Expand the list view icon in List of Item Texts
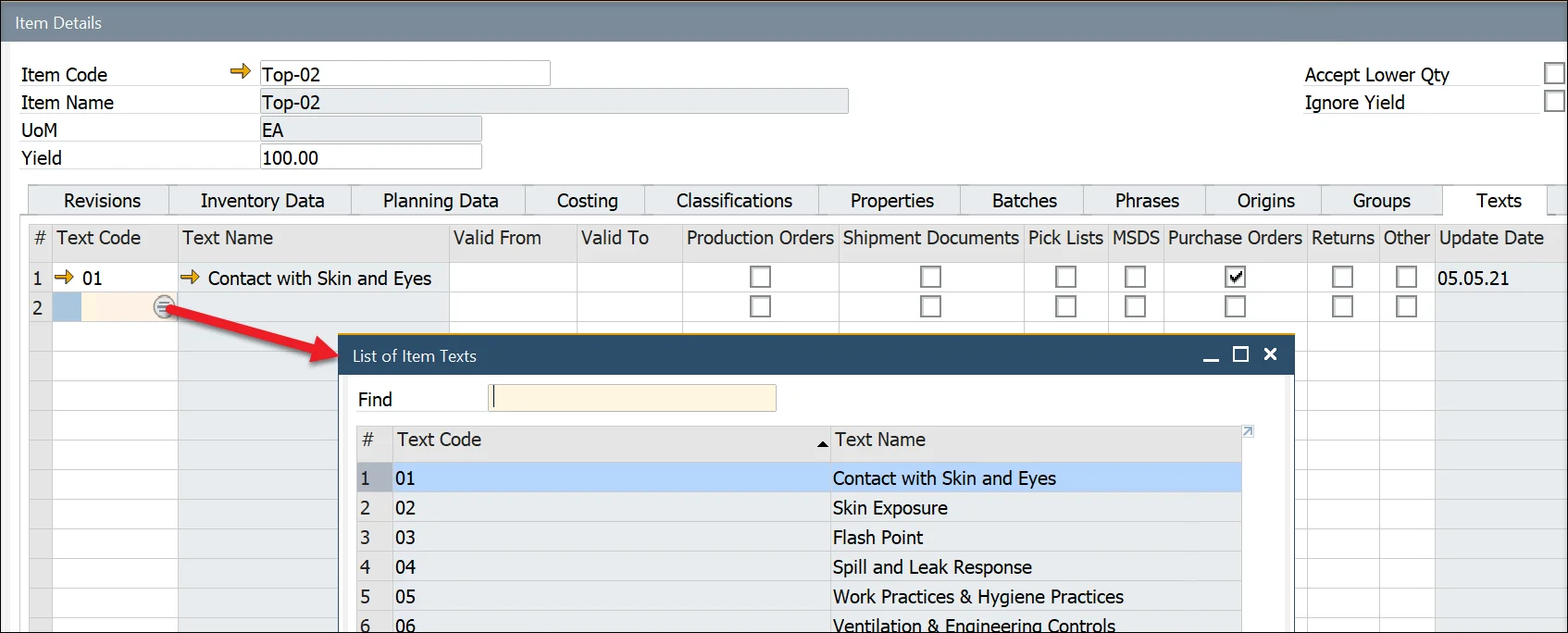 (x=1248, y=431)
